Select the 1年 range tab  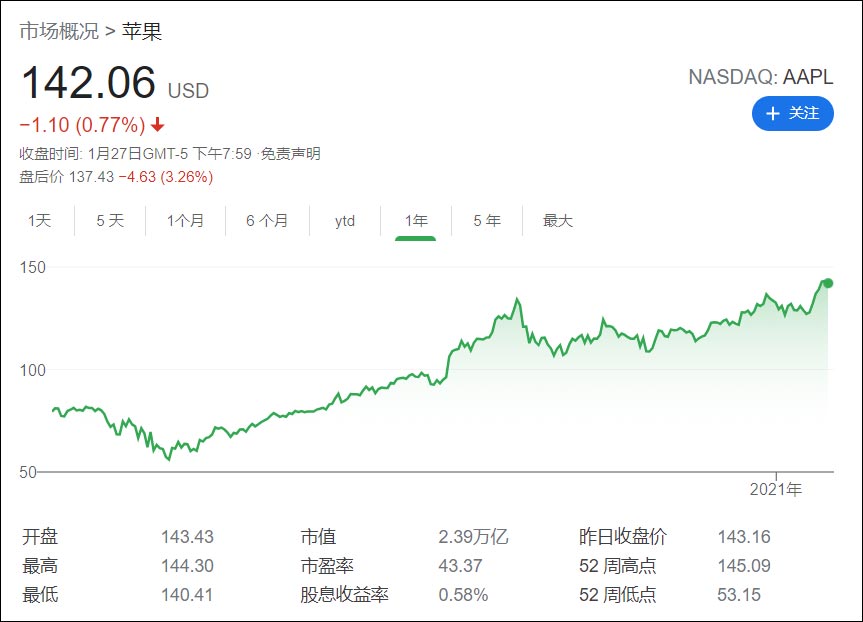point(416,221)
